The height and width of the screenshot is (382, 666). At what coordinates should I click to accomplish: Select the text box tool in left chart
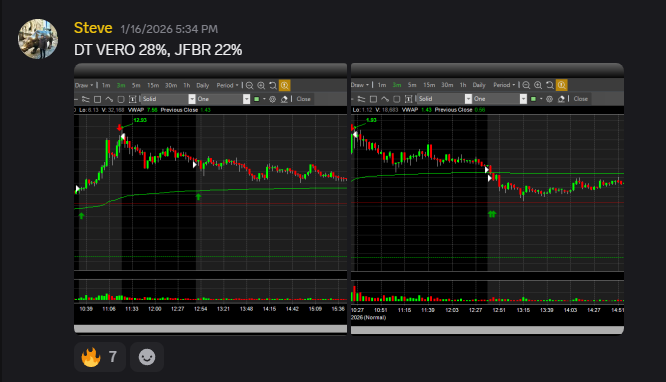tap(133, 99)
